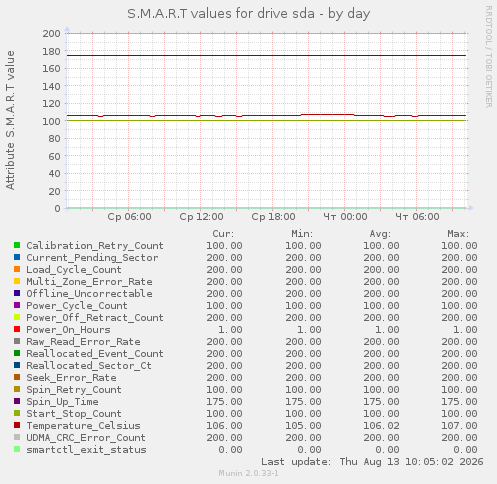Image resolution: width=497 pixels, height=484 pixels.
Task: Click the Power_Cycle_Count purple swatch
Action: pos(17,305)
